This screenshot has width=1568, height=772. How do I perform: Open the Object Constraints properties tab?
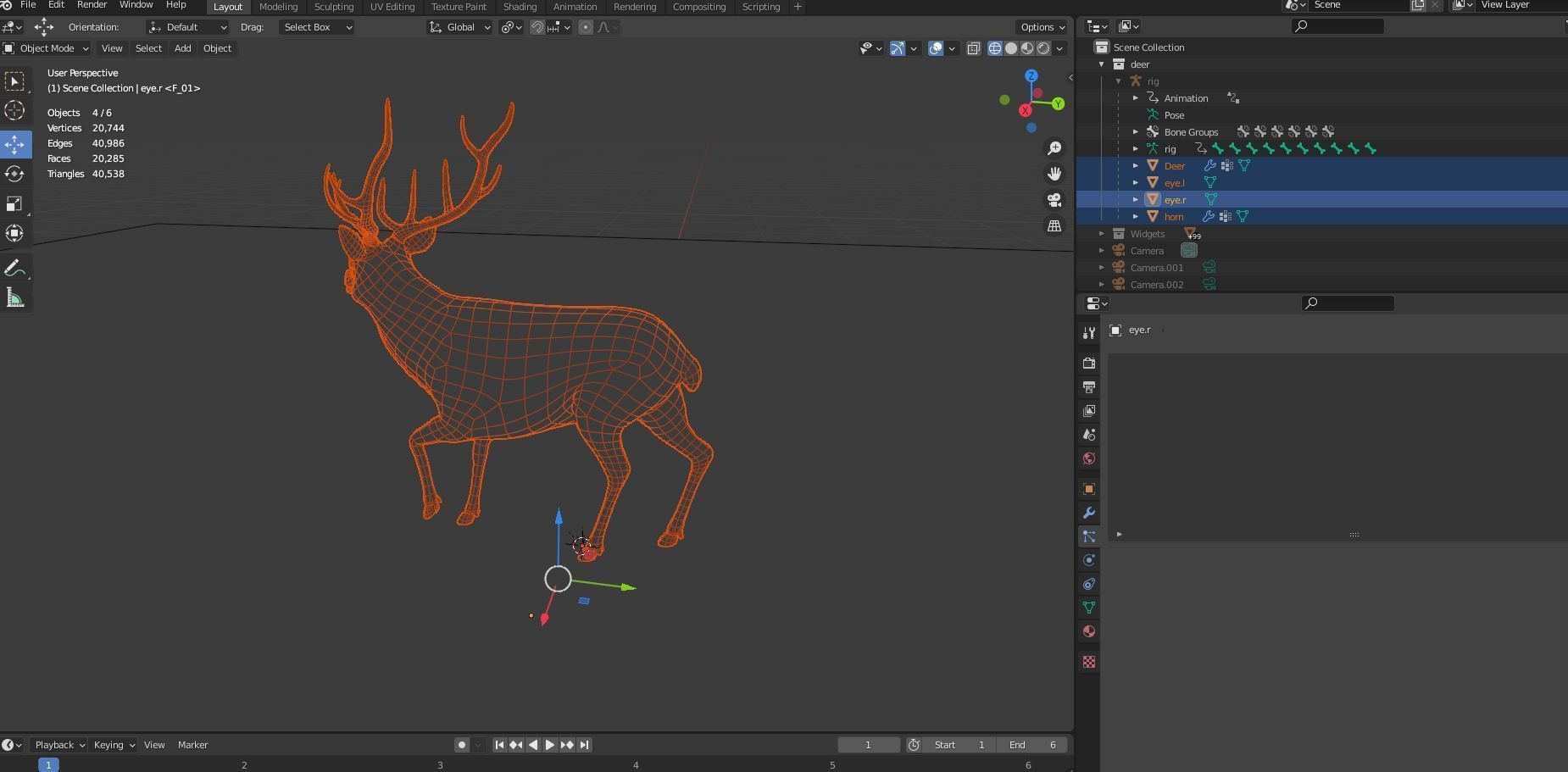tap(1089, 584)
